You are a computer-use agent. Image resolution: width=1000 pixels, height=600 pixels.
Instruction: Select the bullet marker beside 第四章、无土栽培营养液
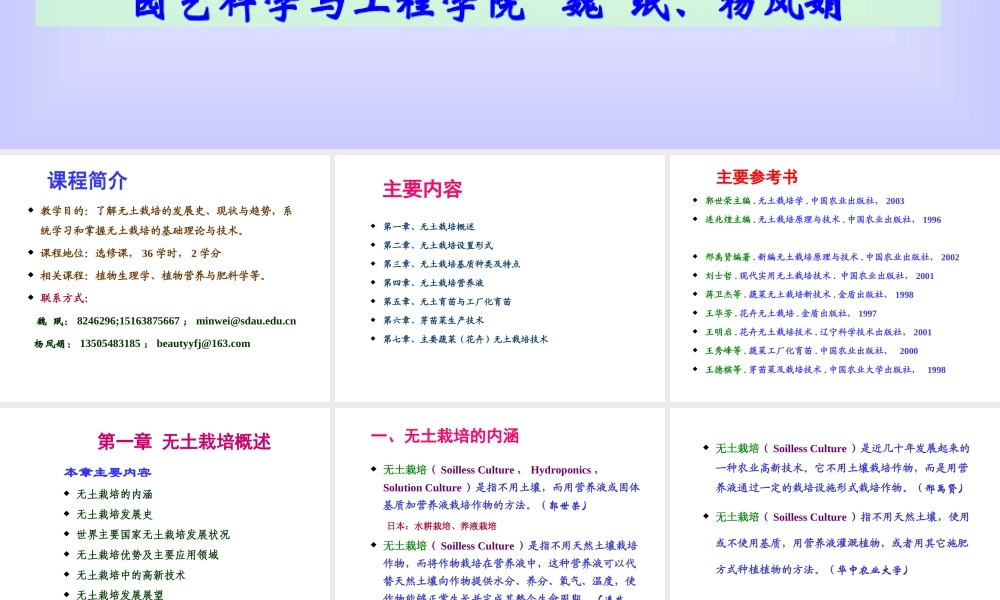pyautogui.click(x=370, y=282)
